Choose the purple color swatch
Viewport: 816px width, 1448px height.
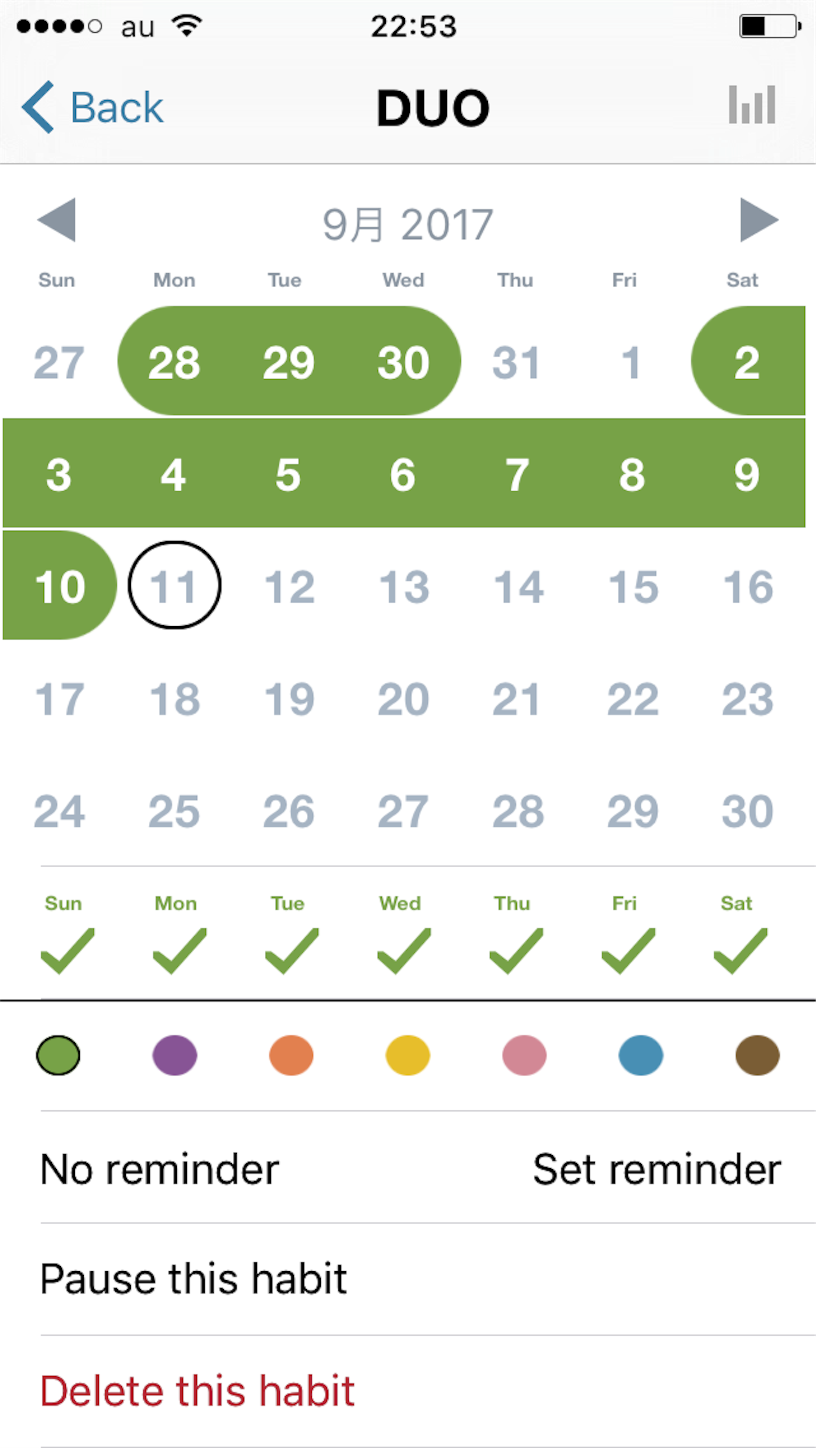[x=175, y=1055]
